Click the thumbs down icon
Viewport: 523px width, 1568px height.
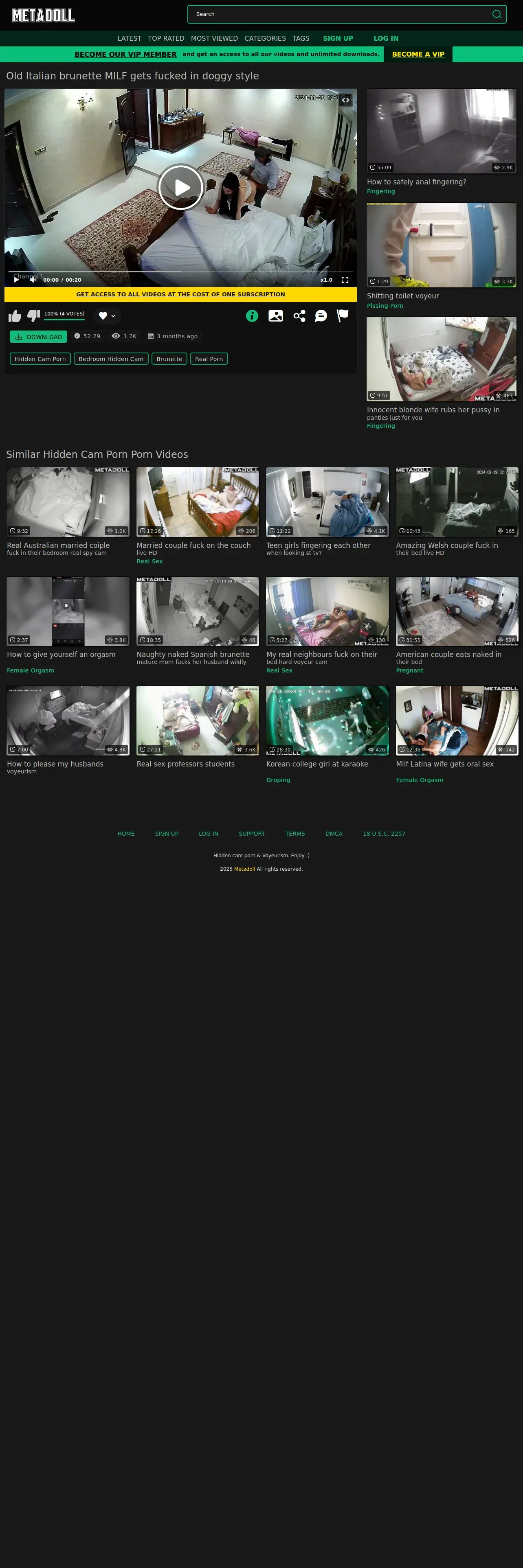coord(33,315)
